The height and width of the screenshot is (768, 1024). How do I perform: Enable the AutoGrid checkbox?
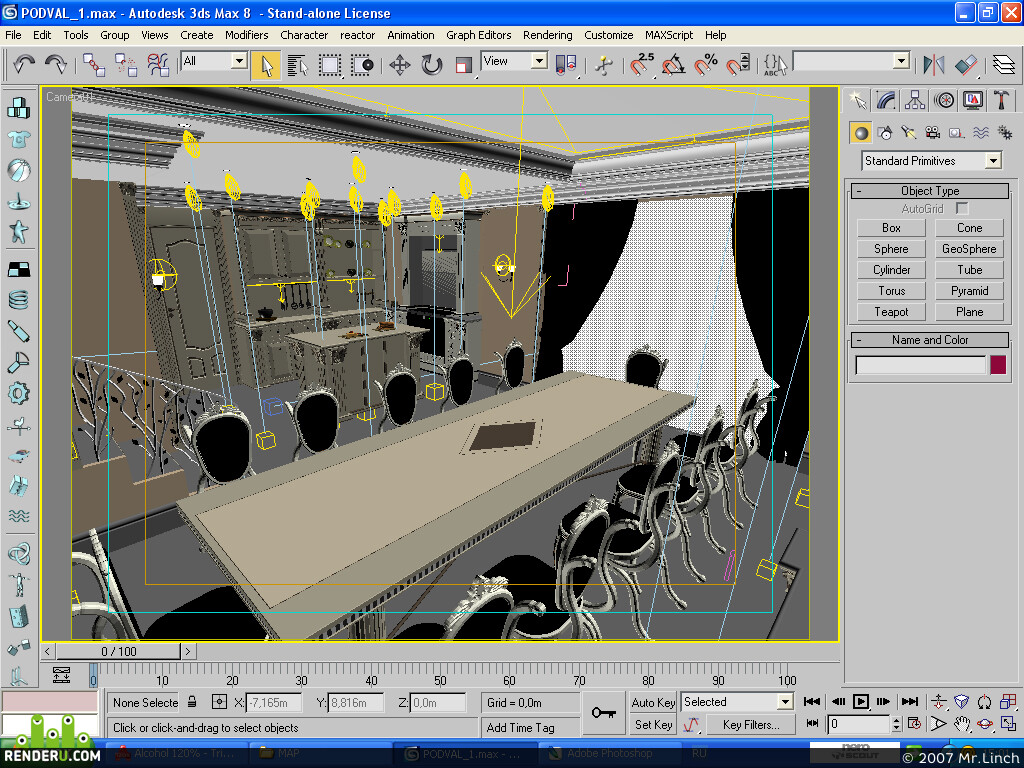coord(962,208)
